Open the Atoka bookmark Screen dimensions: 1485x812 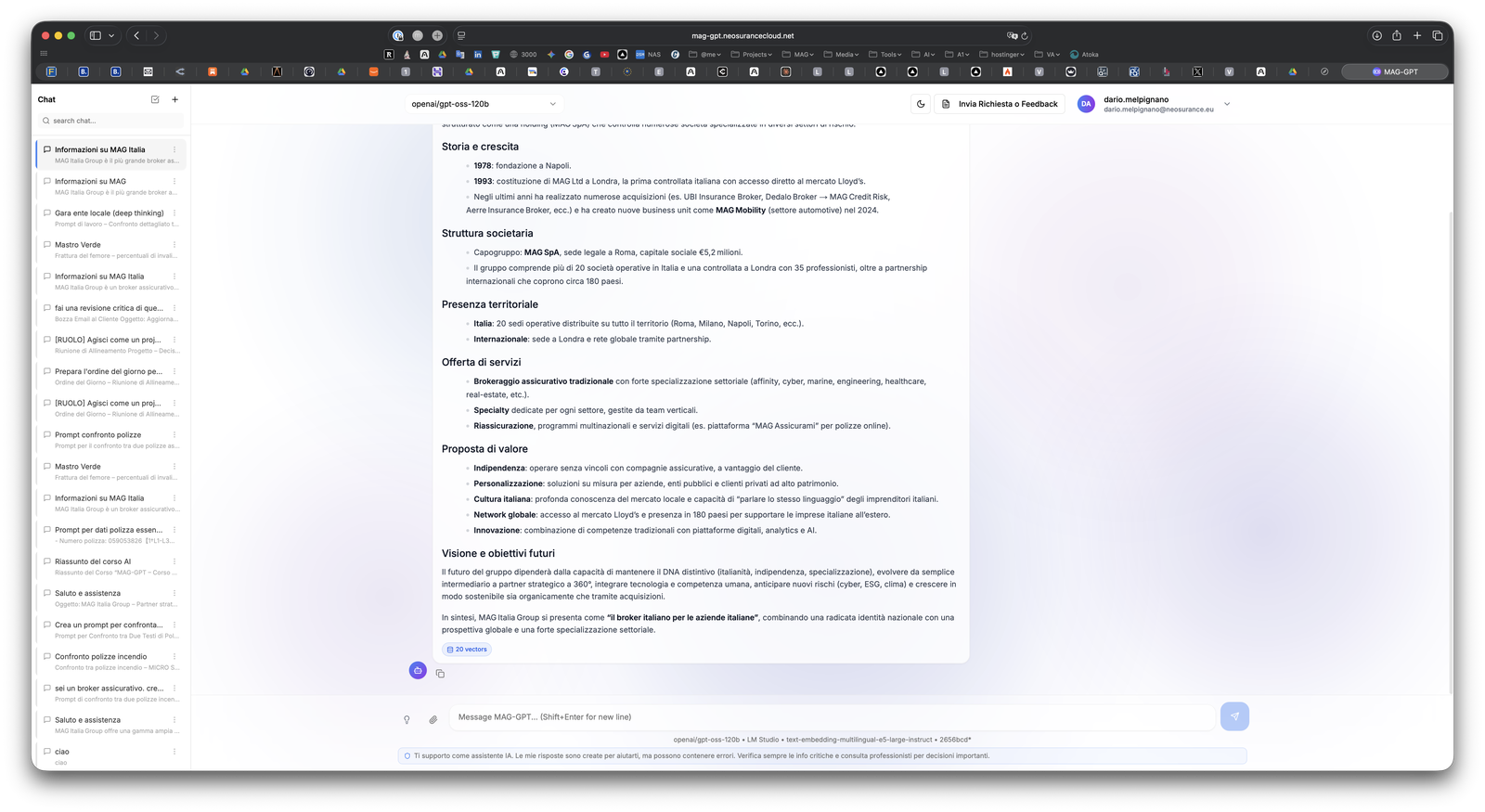[x=1084, y=55]
